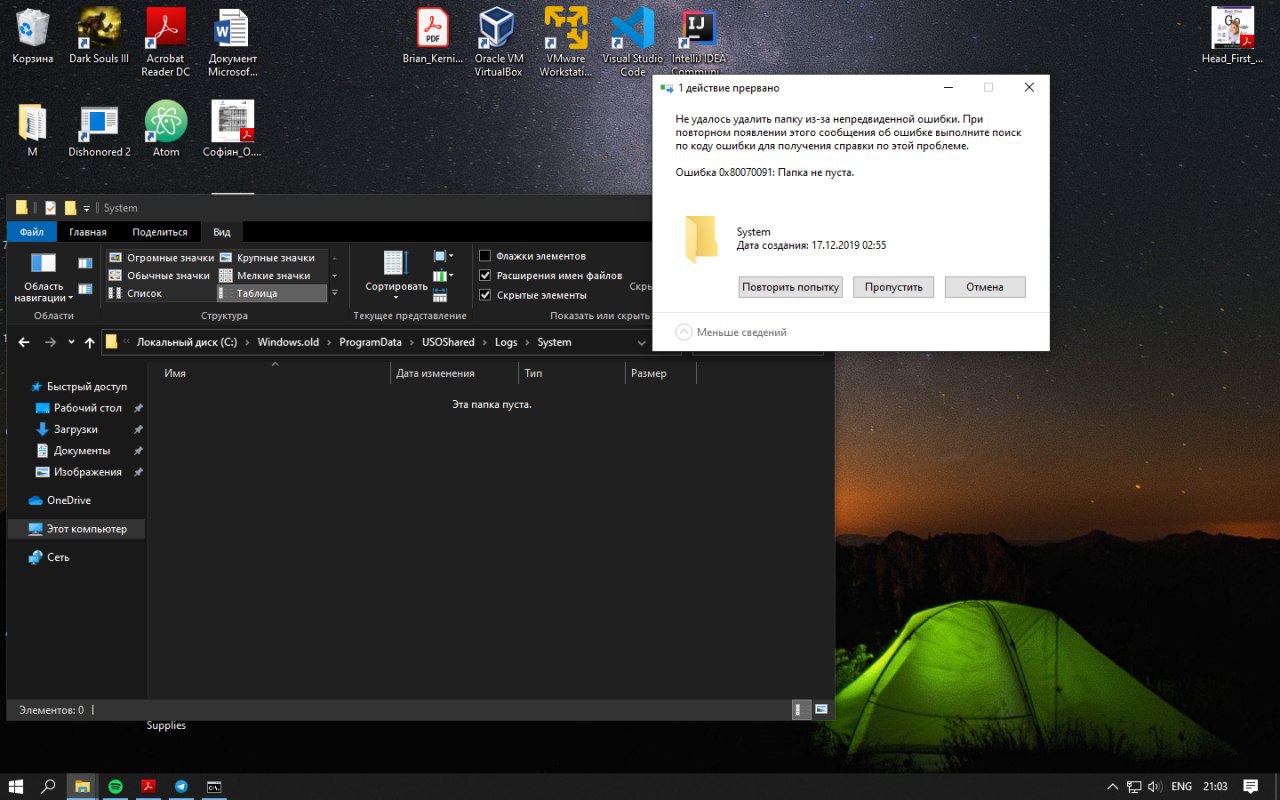The height and width of the screenshot is (800, 1280).
Task: Navigate to Windows.old in address bar
Action: tap(288, 342)
